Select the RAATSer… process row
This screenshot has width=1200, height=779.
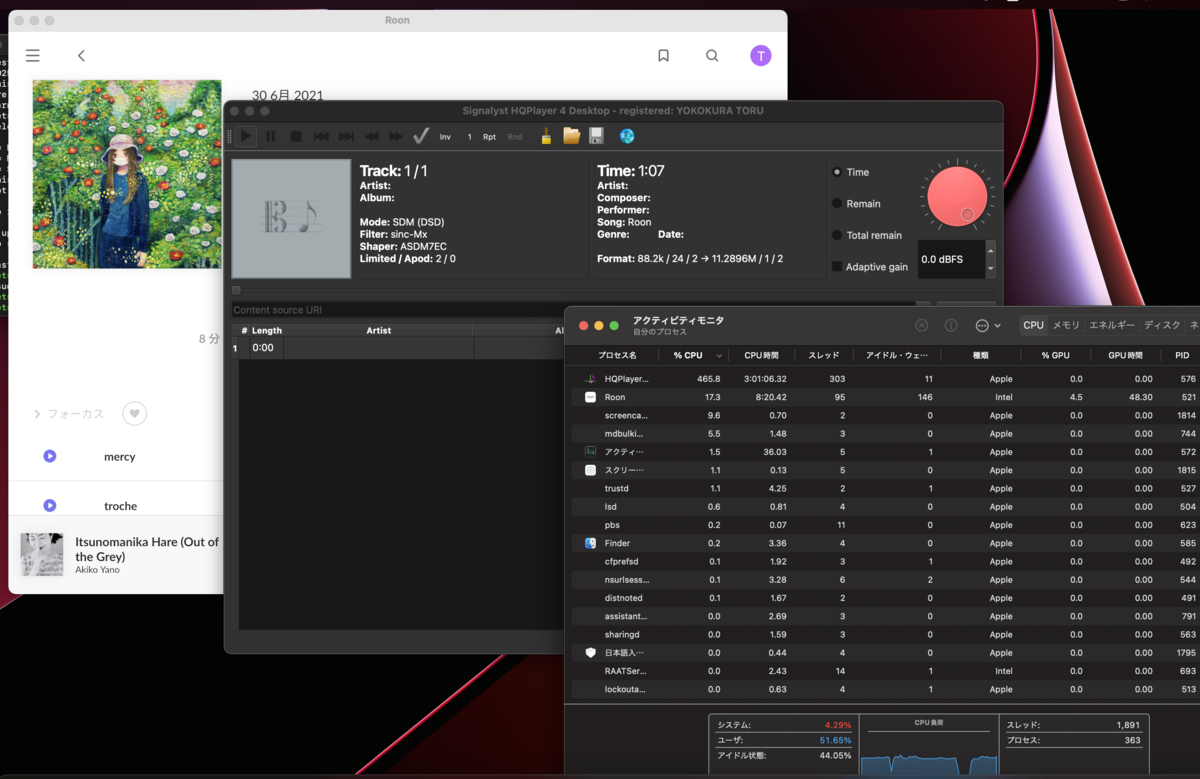coord(885,671)
